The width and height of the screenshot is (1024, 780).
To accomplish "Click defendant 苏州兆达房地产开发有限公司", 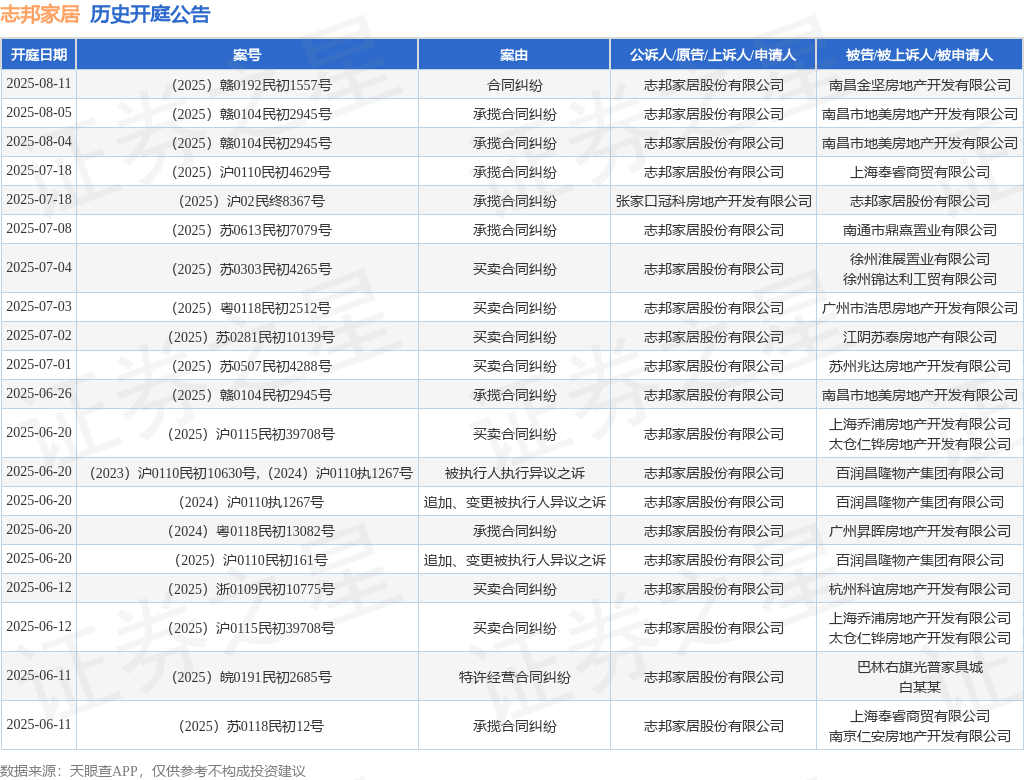I will (920, 366).
